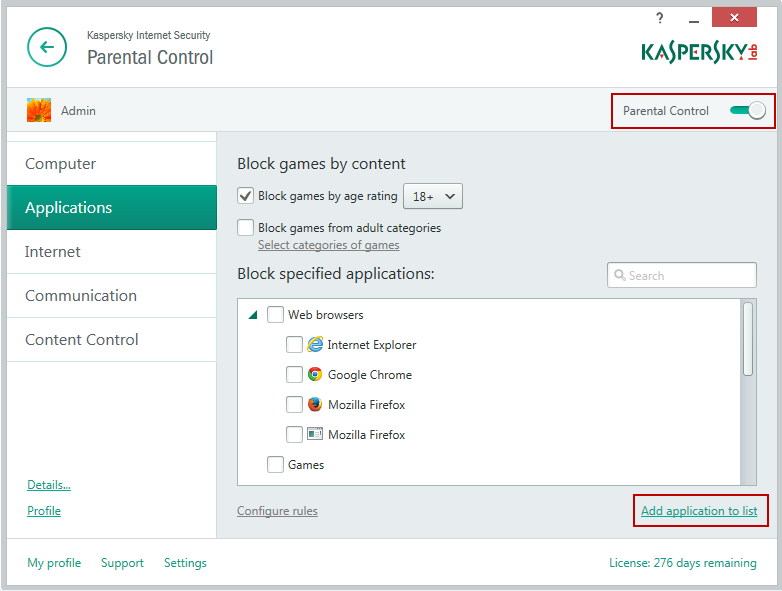This screenshot has width=782, height=591.
Task: Open the Computer section
Action: point(112,164)
